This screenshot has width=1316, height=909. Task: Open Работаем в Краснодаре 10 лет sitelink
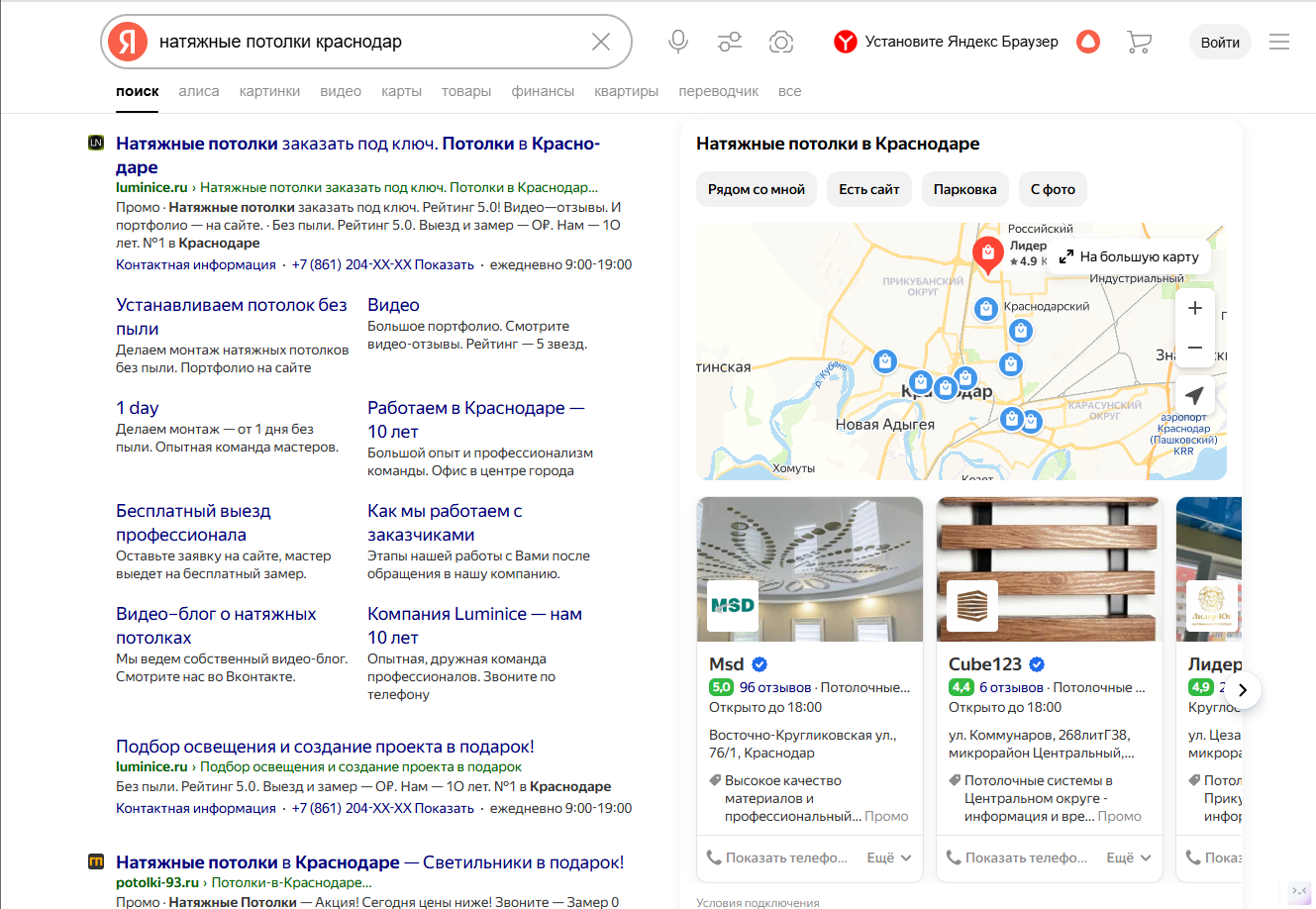[475, 420]
